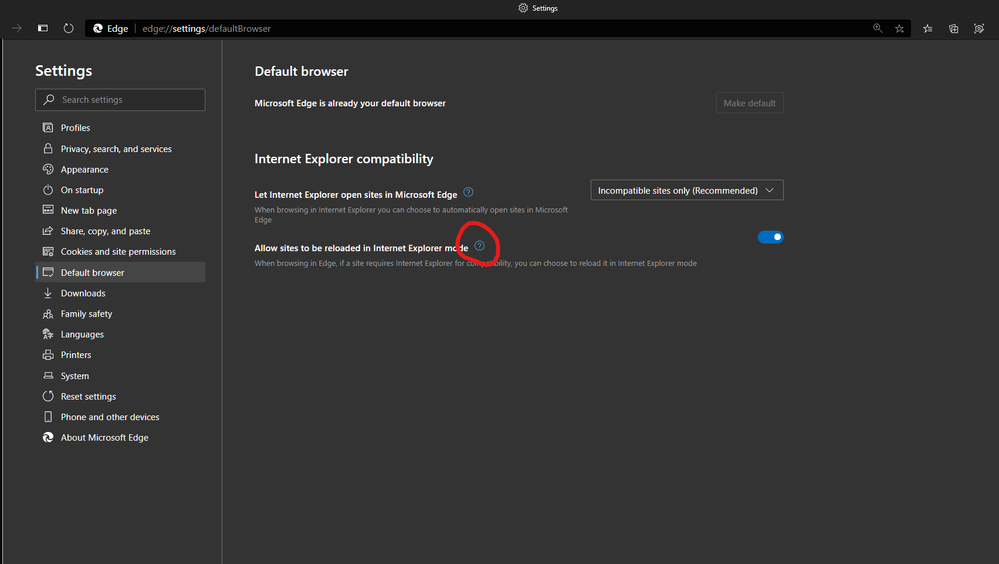Add this page to favorites with the star icon
999x564 pixels.
pyautogui.click(x=899, y=29)
